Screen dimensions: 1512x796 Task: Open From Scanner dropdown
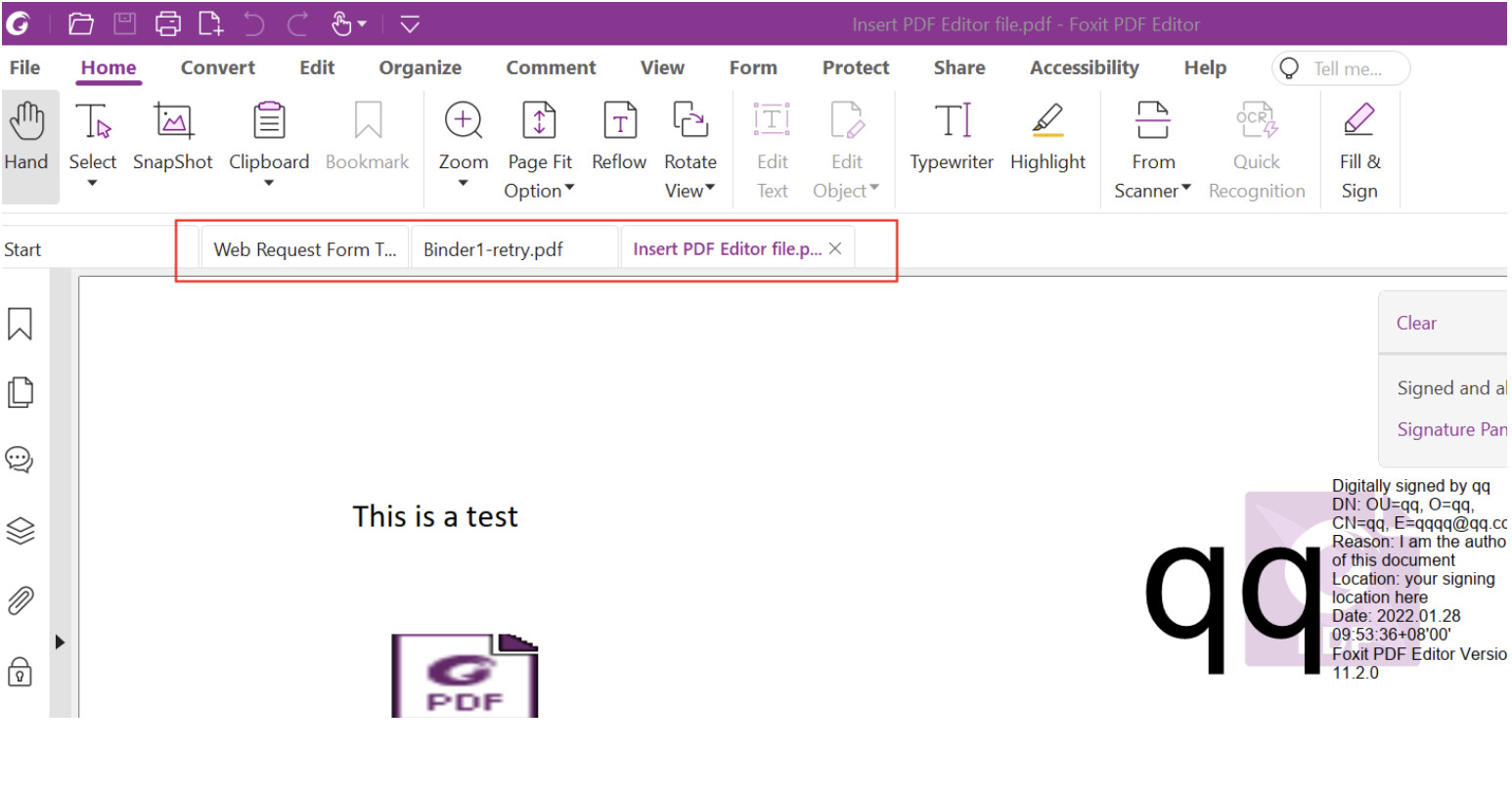[1153, 150]
